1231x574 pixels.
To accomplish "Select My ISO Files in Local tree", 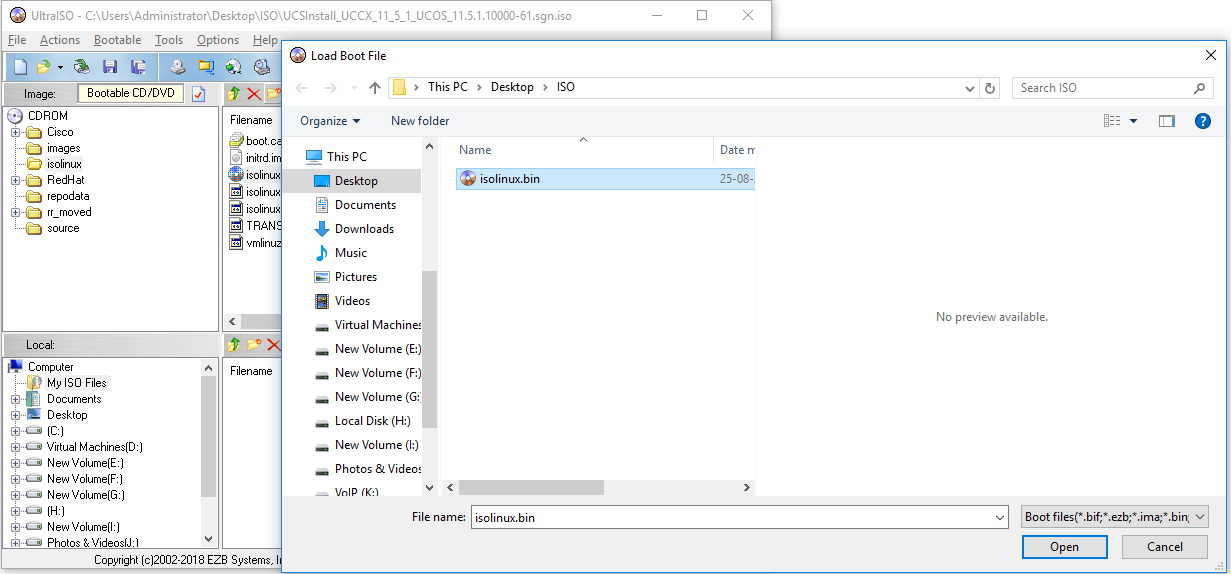I will [76, 383].
